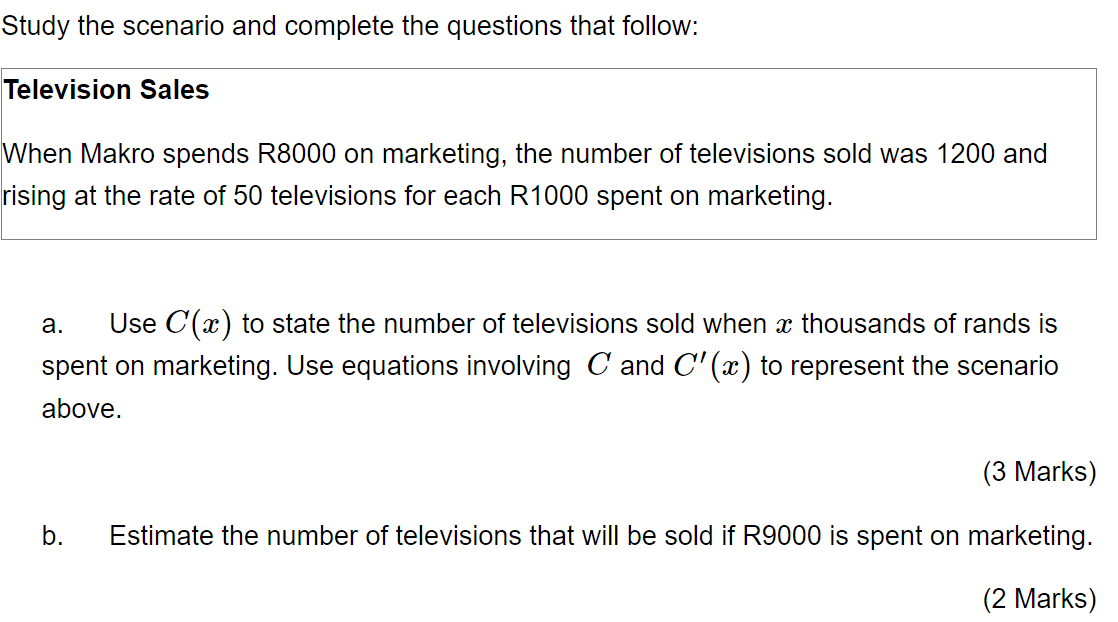1118x622 pixels.
Task: Click the "Television Sales" bold heading
Action: click(106, 90)
